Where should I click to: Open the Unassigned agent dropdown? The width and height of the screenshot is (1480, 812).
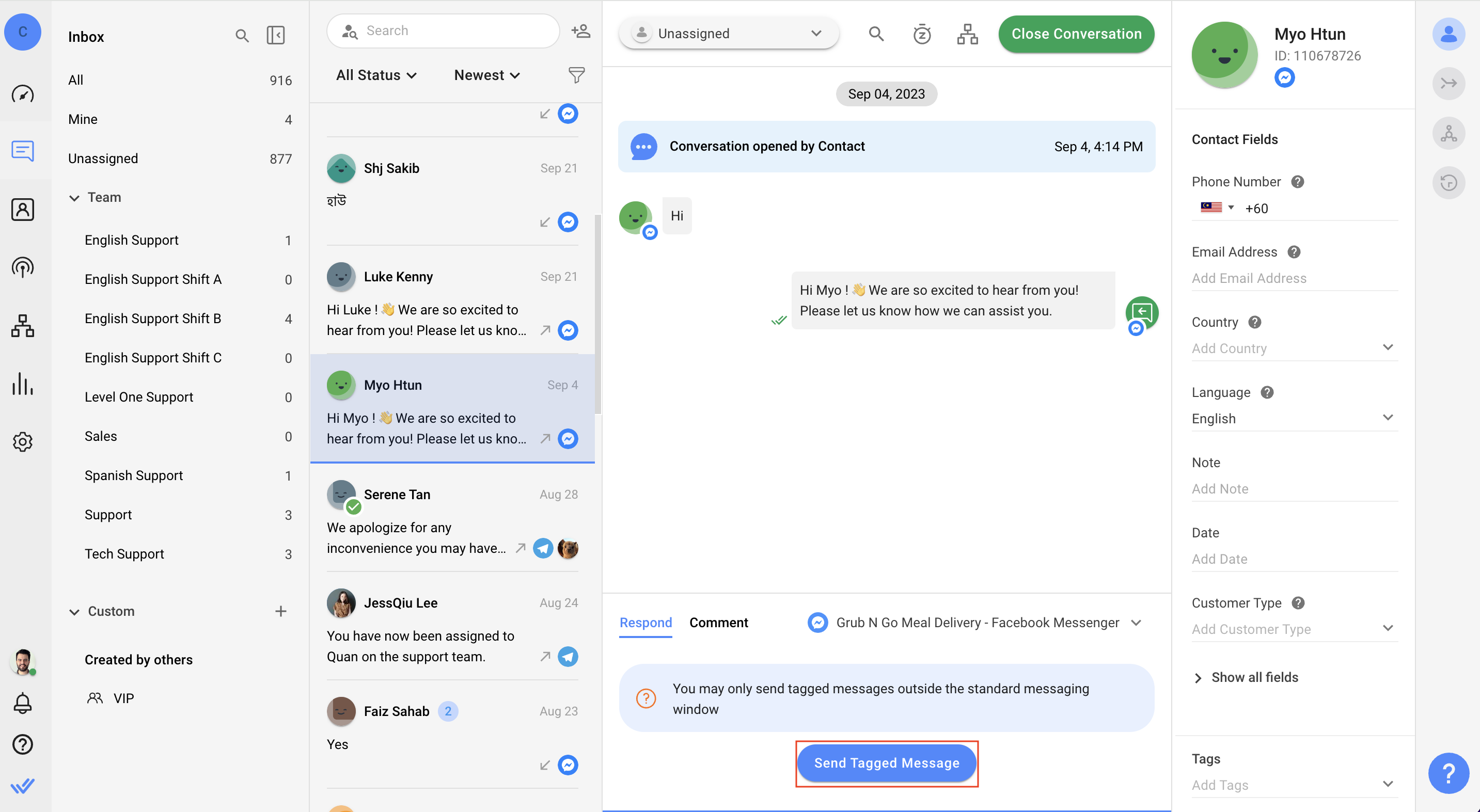click(x=727, y=32)
